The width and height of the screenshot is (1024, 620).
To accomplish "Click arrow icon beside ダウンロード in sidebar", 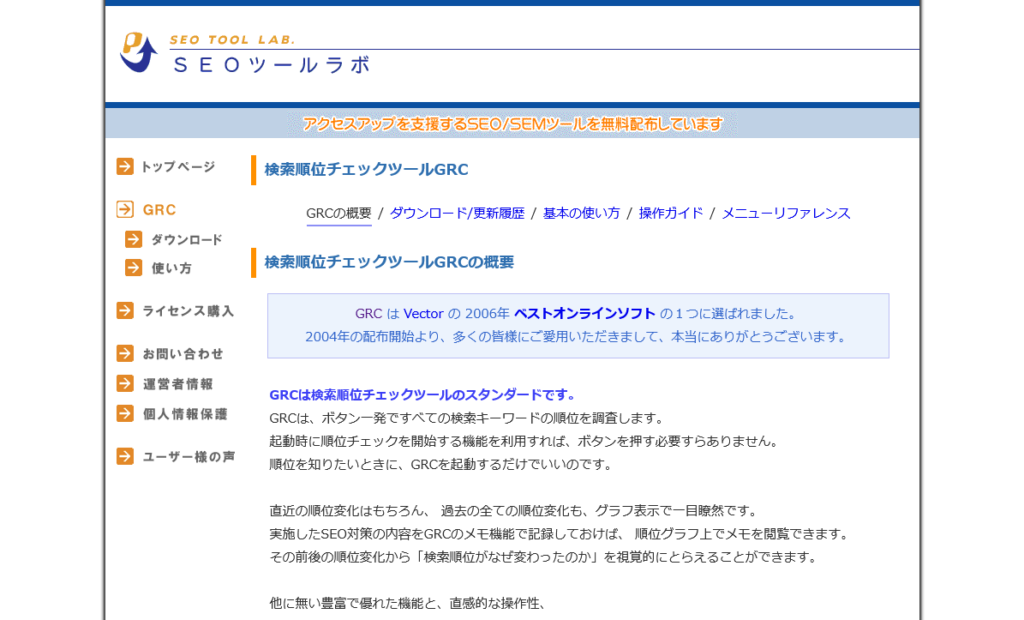I will 133,239.
